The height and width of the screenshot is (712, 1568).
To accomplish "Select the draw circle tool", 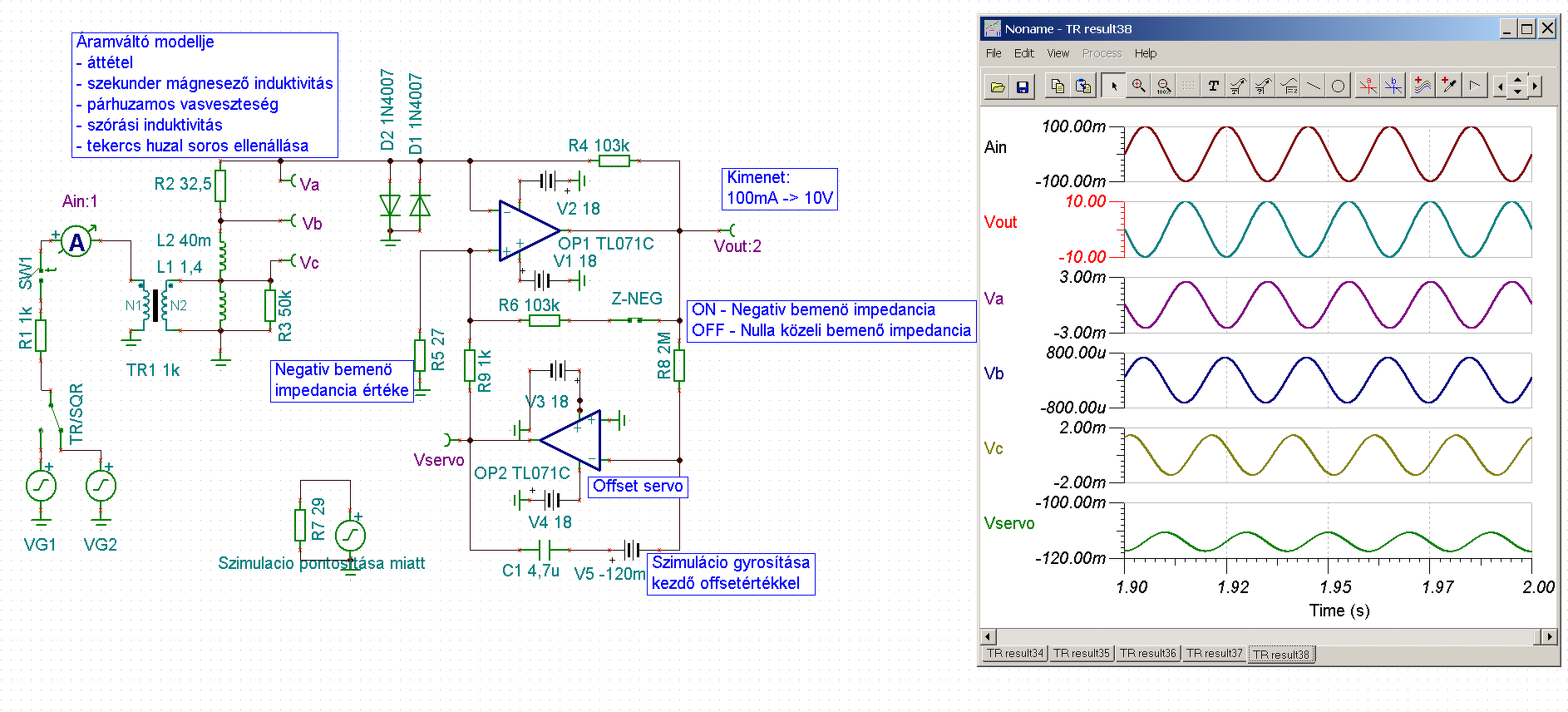I will point(1338,86).
